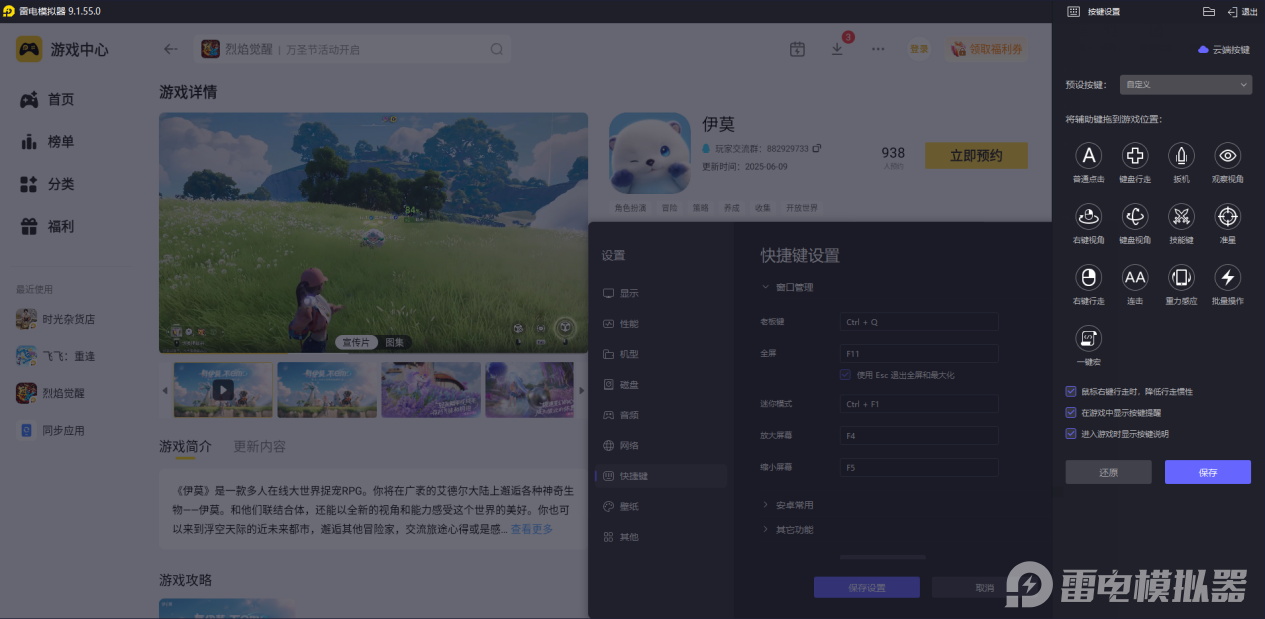1265x619 pixels.
Task: Open the downloads icon with badge
Action: [838, 49]
